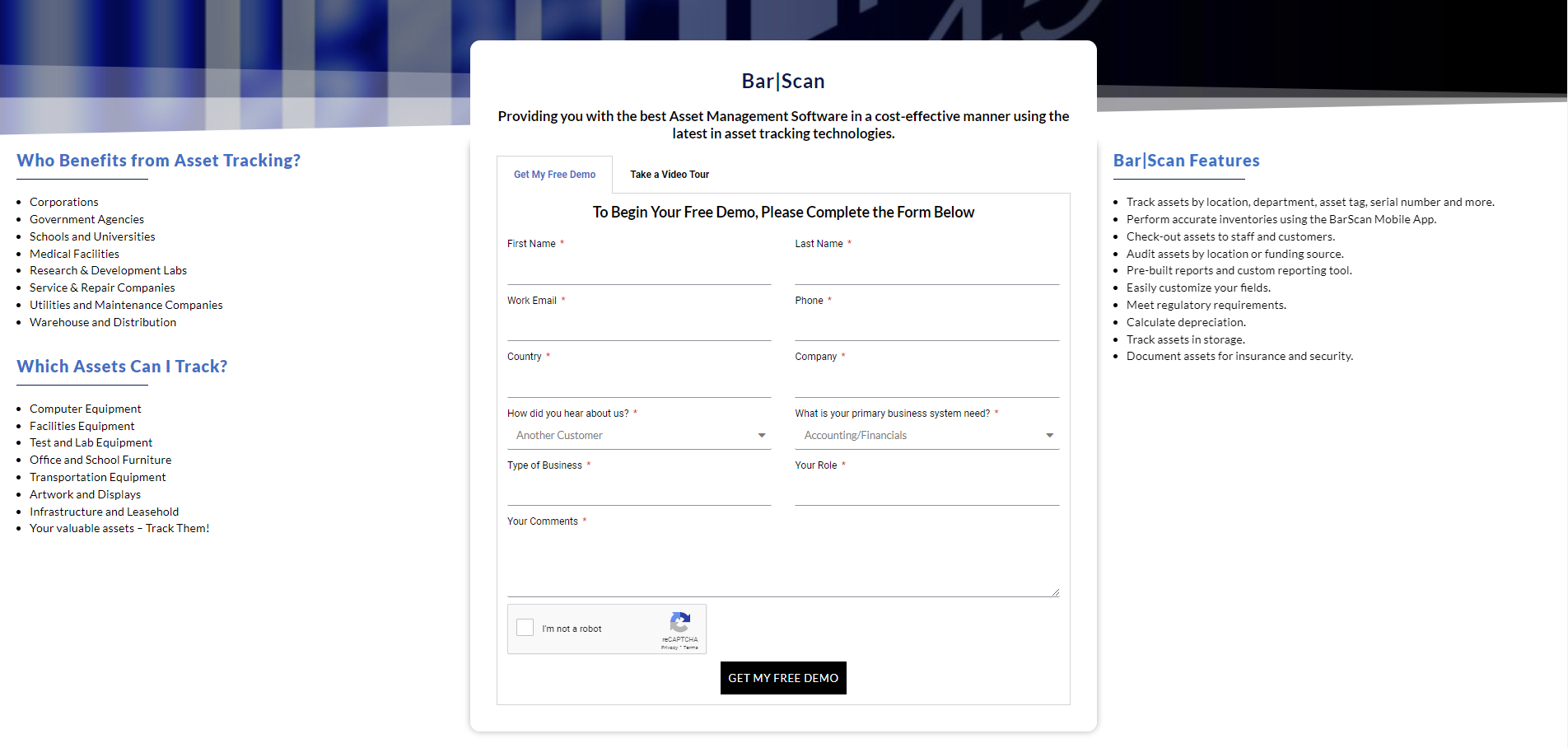
Task: Click the Warehouse and Distribution item
Action: (x=103, y=322)
